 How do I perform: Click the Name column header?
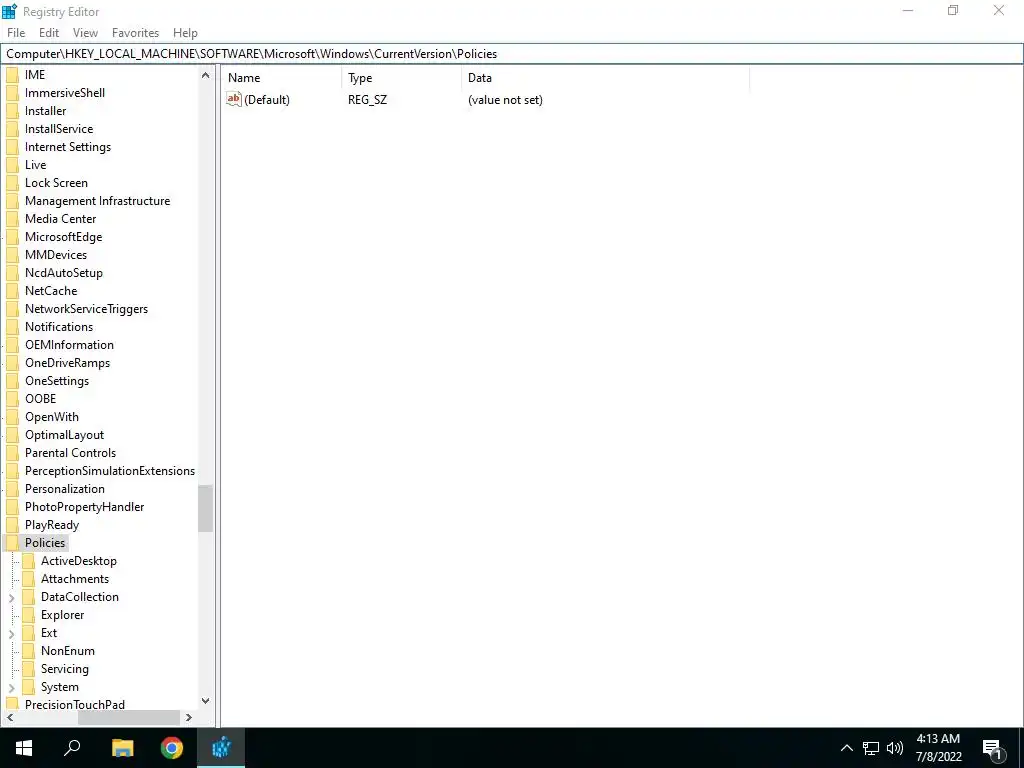281,78
